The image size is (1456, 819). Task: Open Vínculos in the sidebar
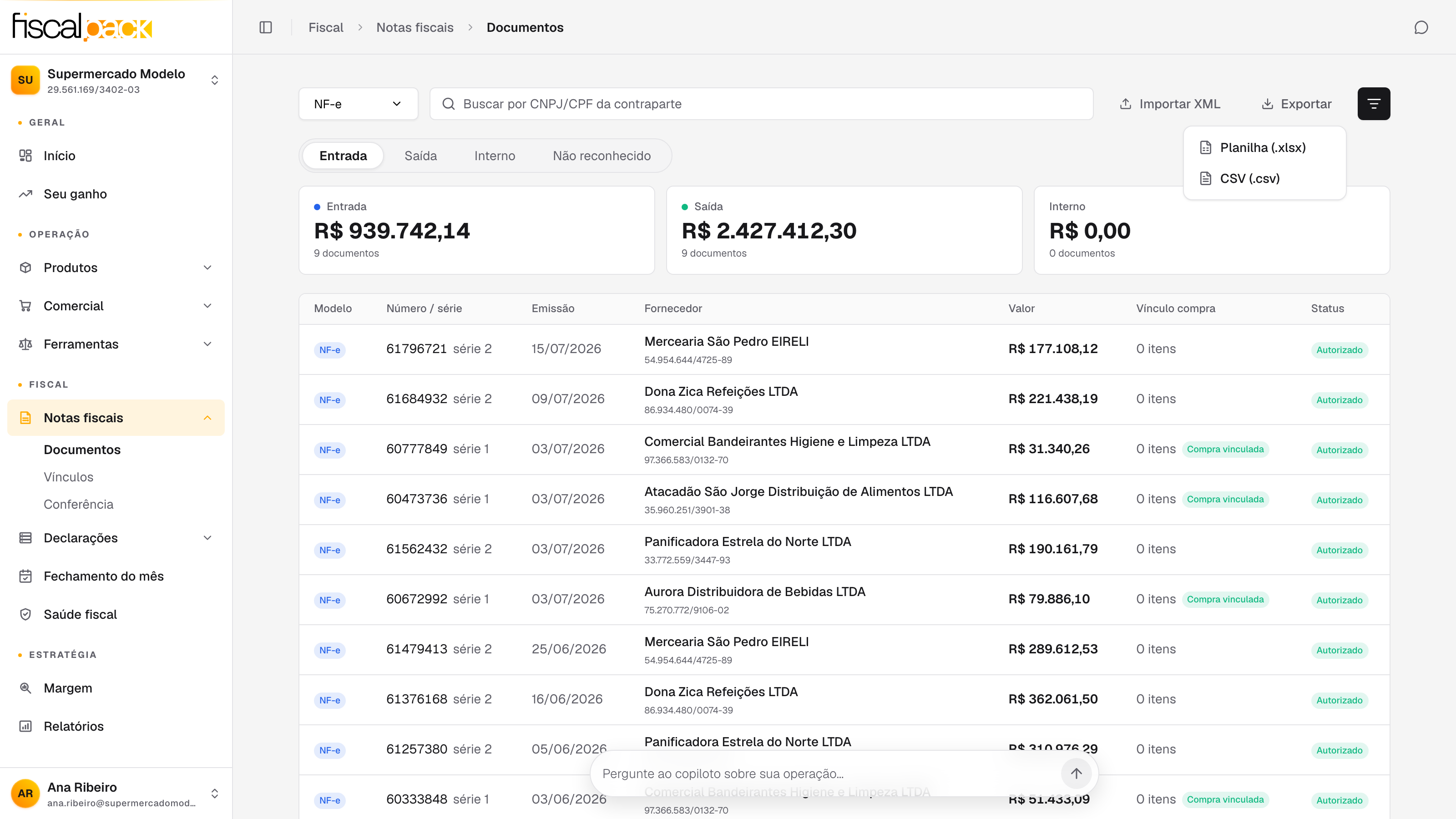pyautogui.click(x=68, y=476)
